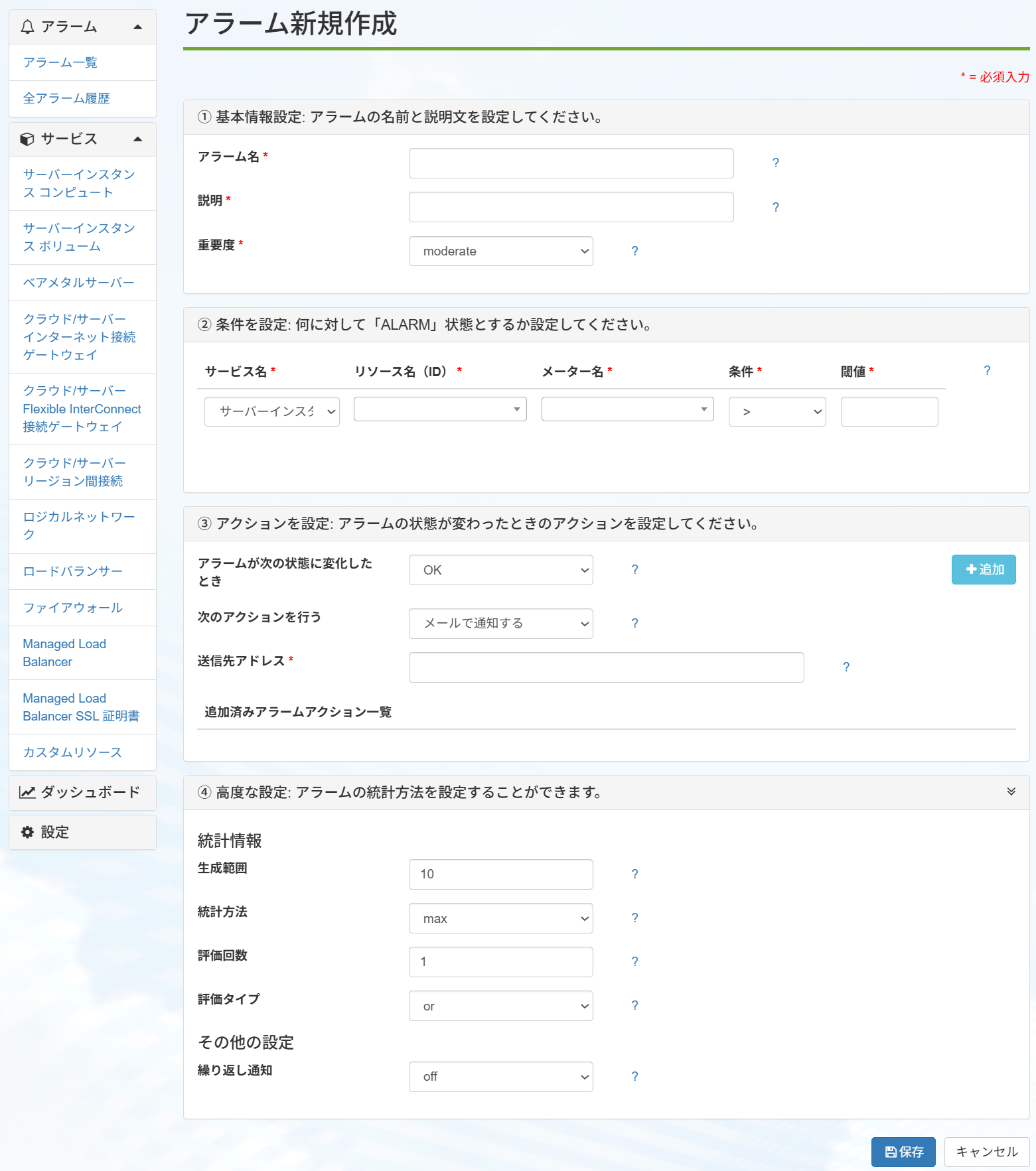Open 設定 menu in the sidebar
This screenshot has width=1036, height=1171.
coord(82,833)
